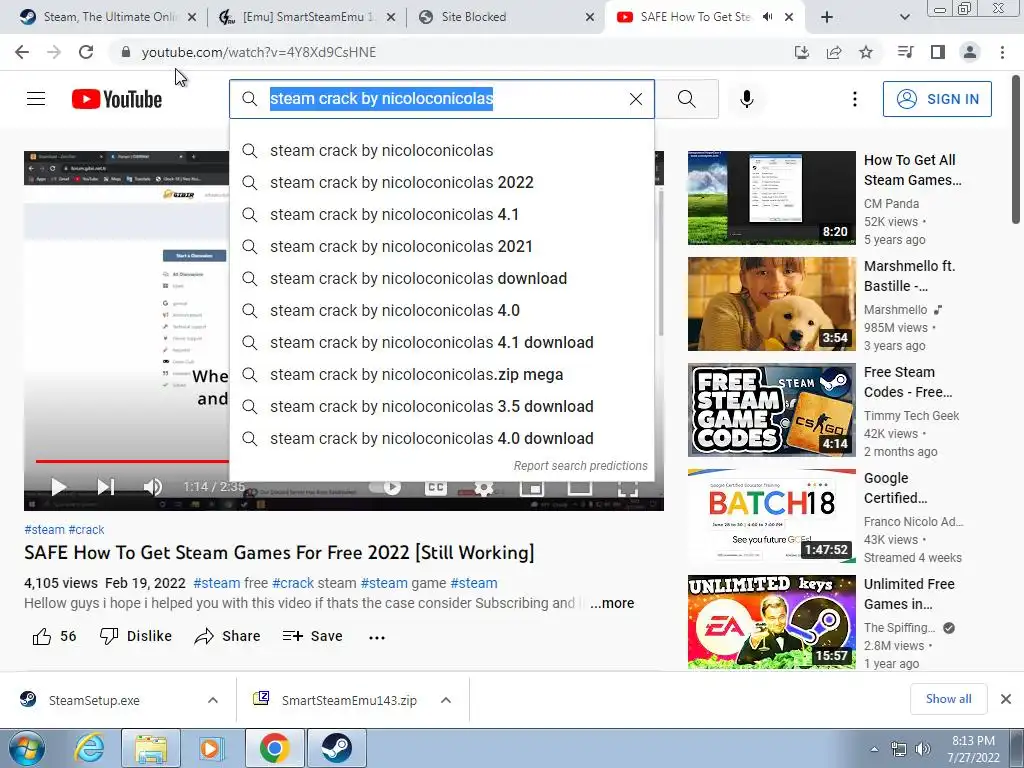Switch to the Steam, The Ultimate tab
Image resolution: width=1024 pixels, height=768 pixels.
tap(108, 17)
